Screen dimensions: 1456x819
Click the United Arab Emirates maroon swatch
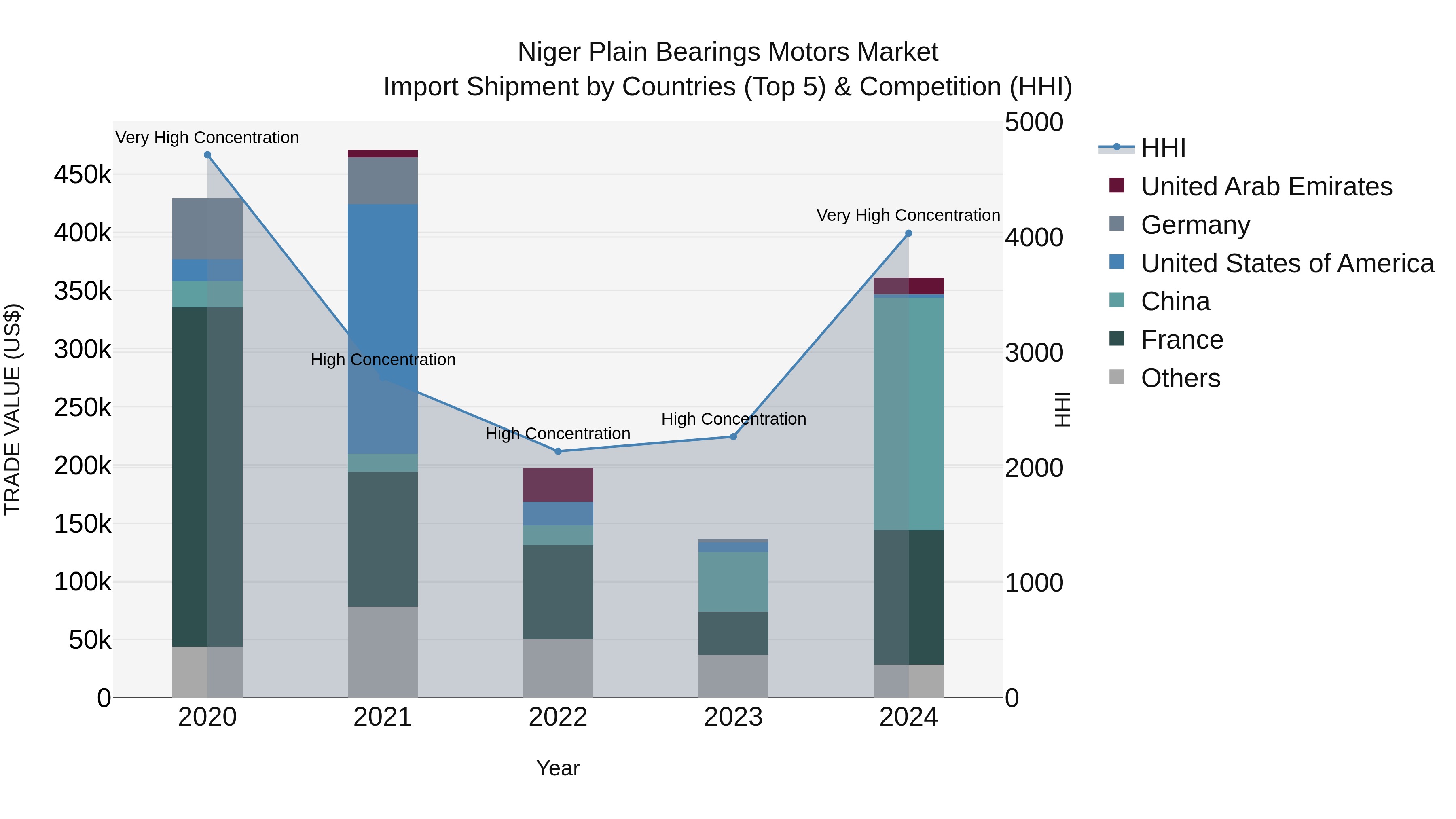1116,185
